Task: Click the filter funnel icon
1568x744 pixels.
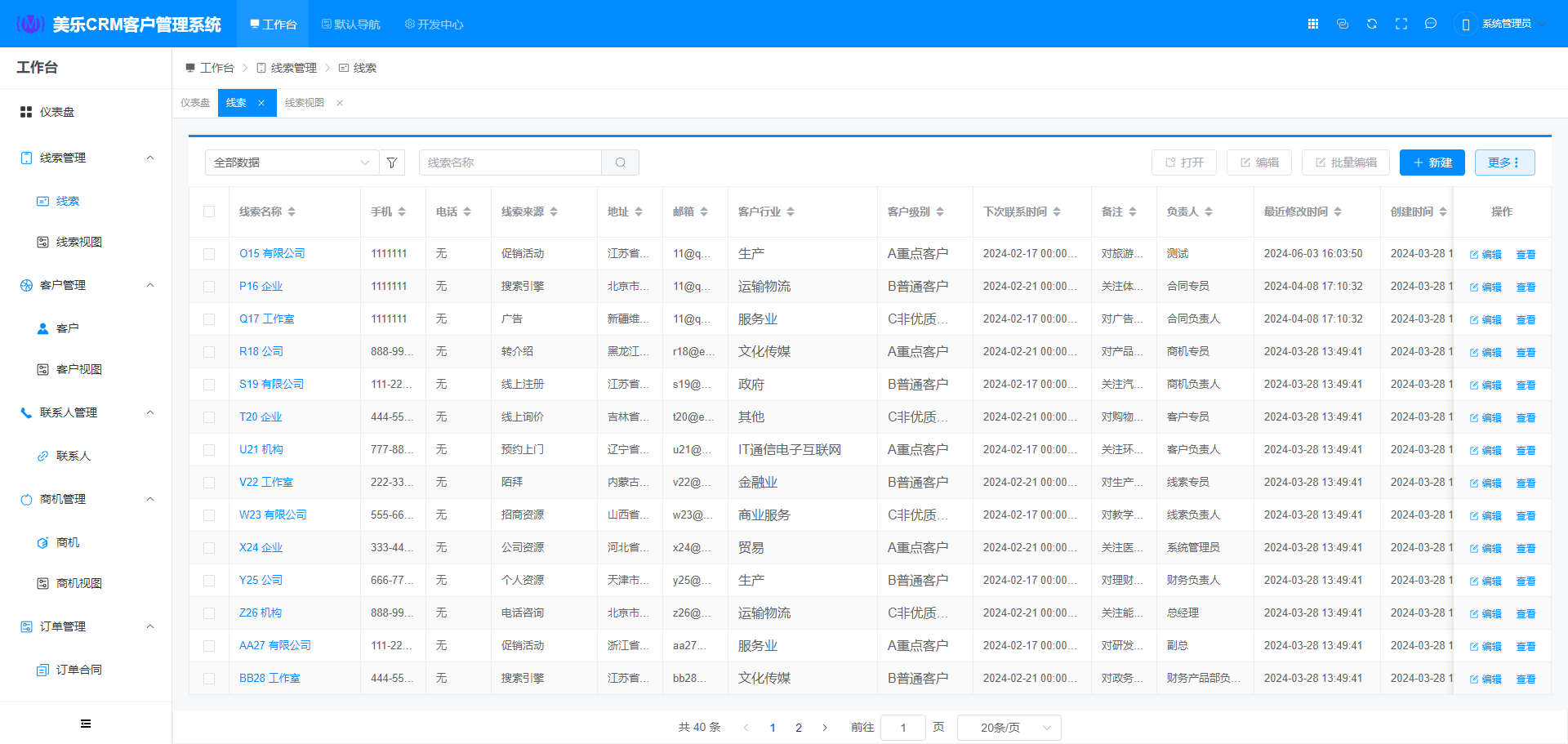Action: coord(392,163)
